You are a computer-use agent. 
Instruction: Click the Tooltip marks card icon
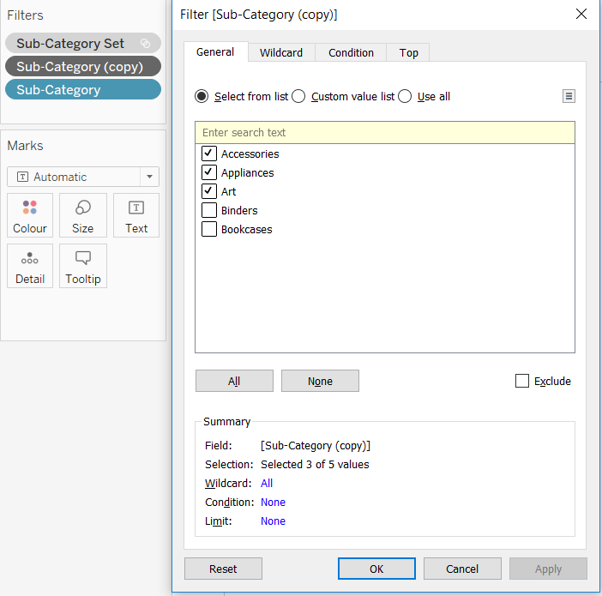(x=83, y=259)
